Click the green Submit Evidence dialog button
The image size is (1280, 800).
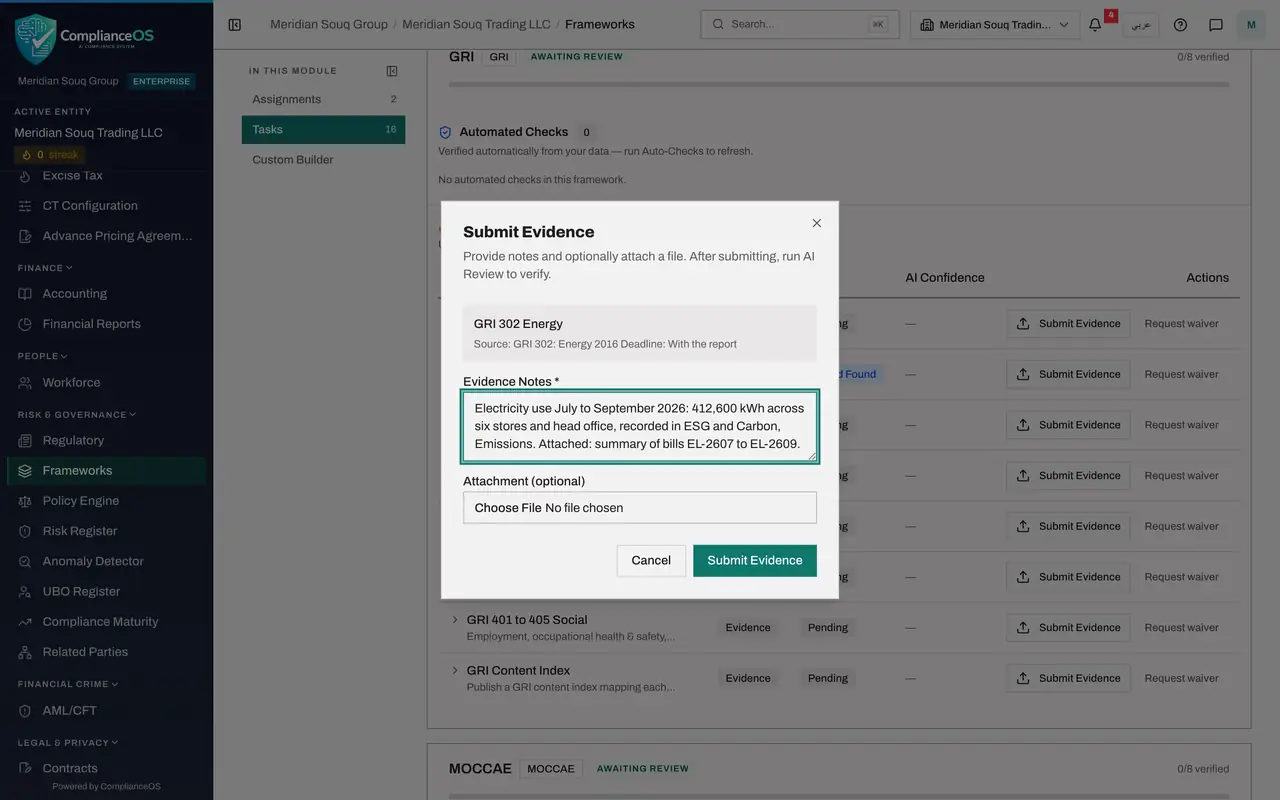pos(755,560)
